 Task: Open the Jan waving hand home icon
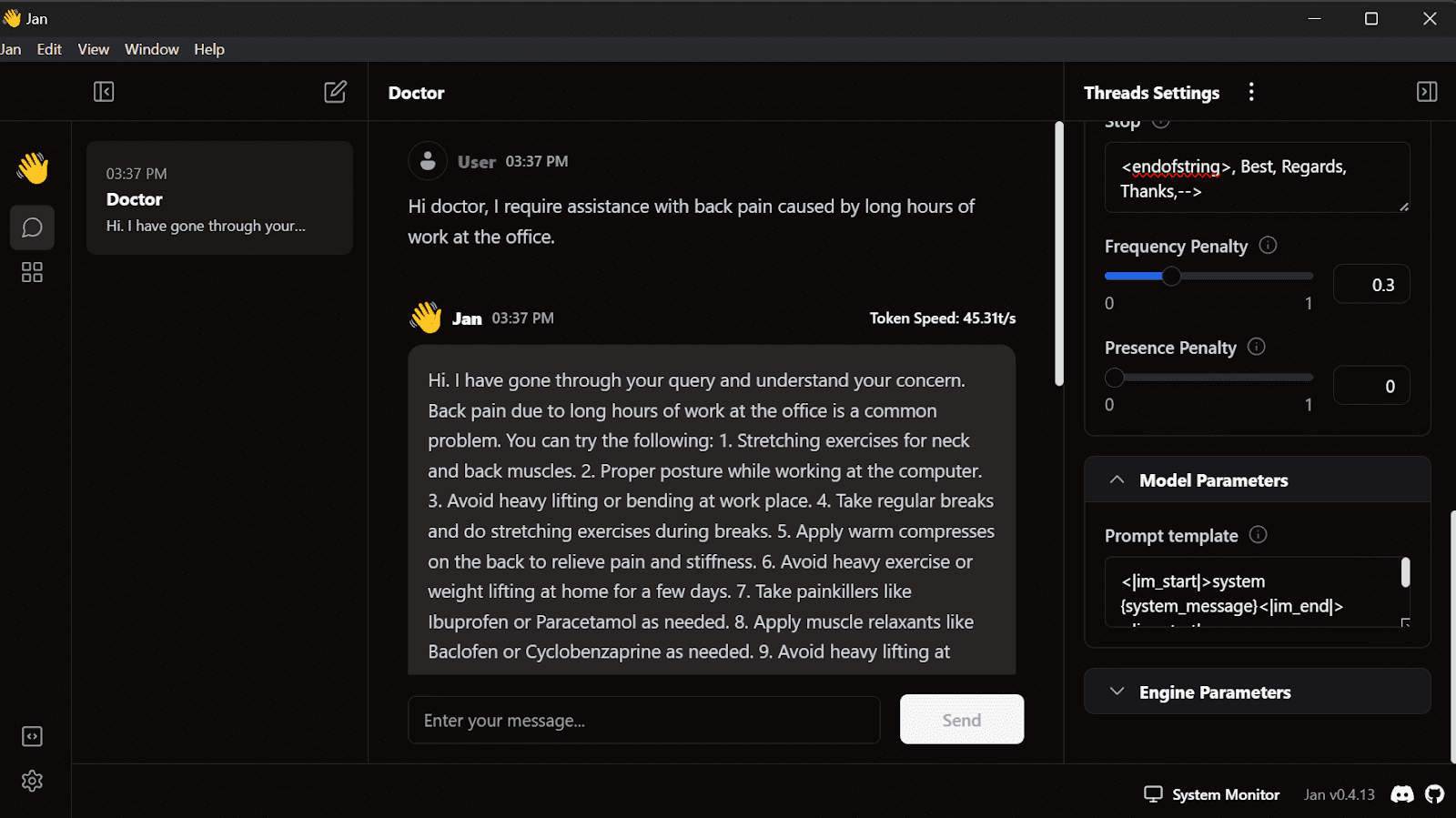point(32,168)
